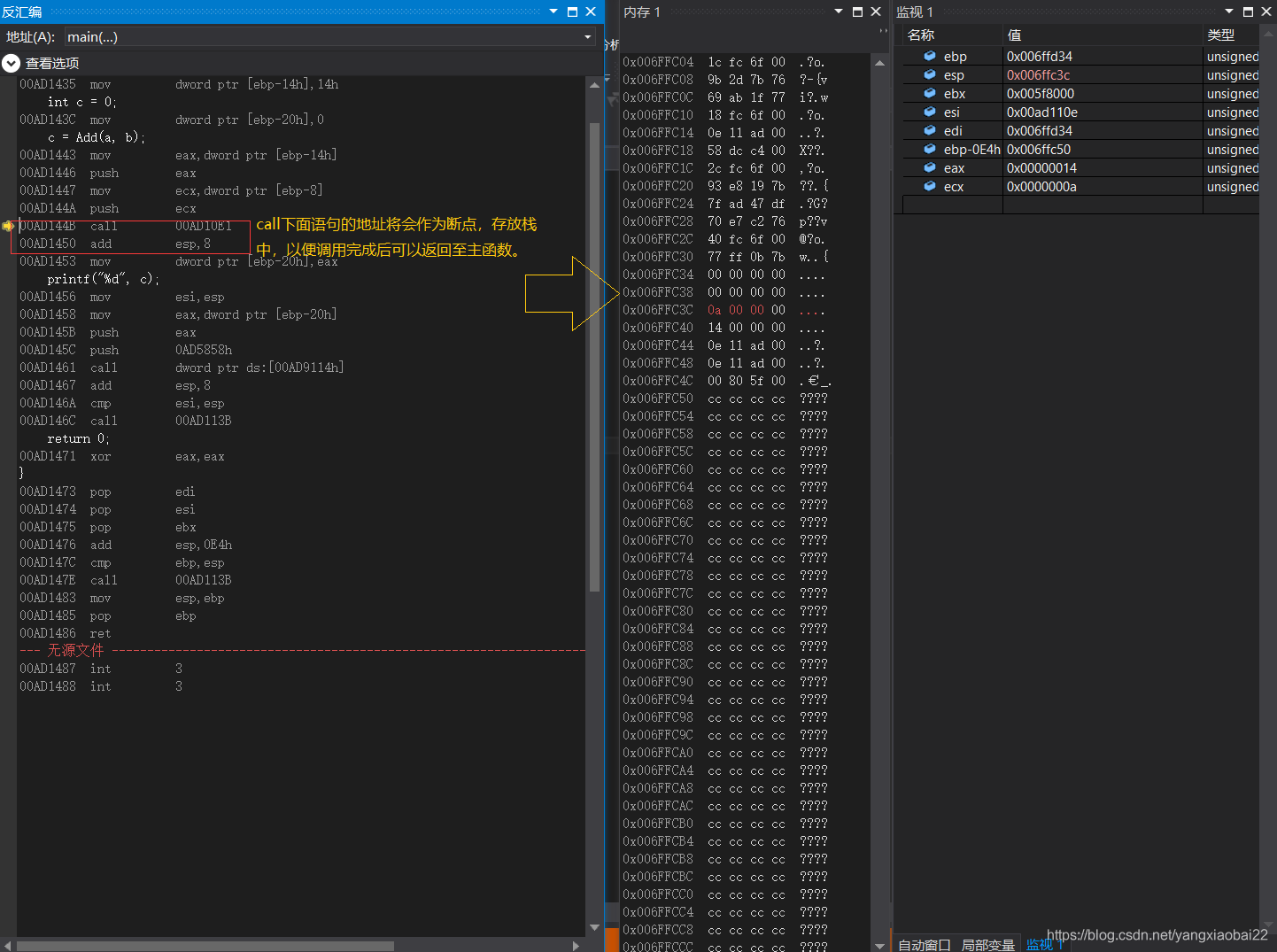Select the ret instruction at 00AD1486

(x=66, y=633)
